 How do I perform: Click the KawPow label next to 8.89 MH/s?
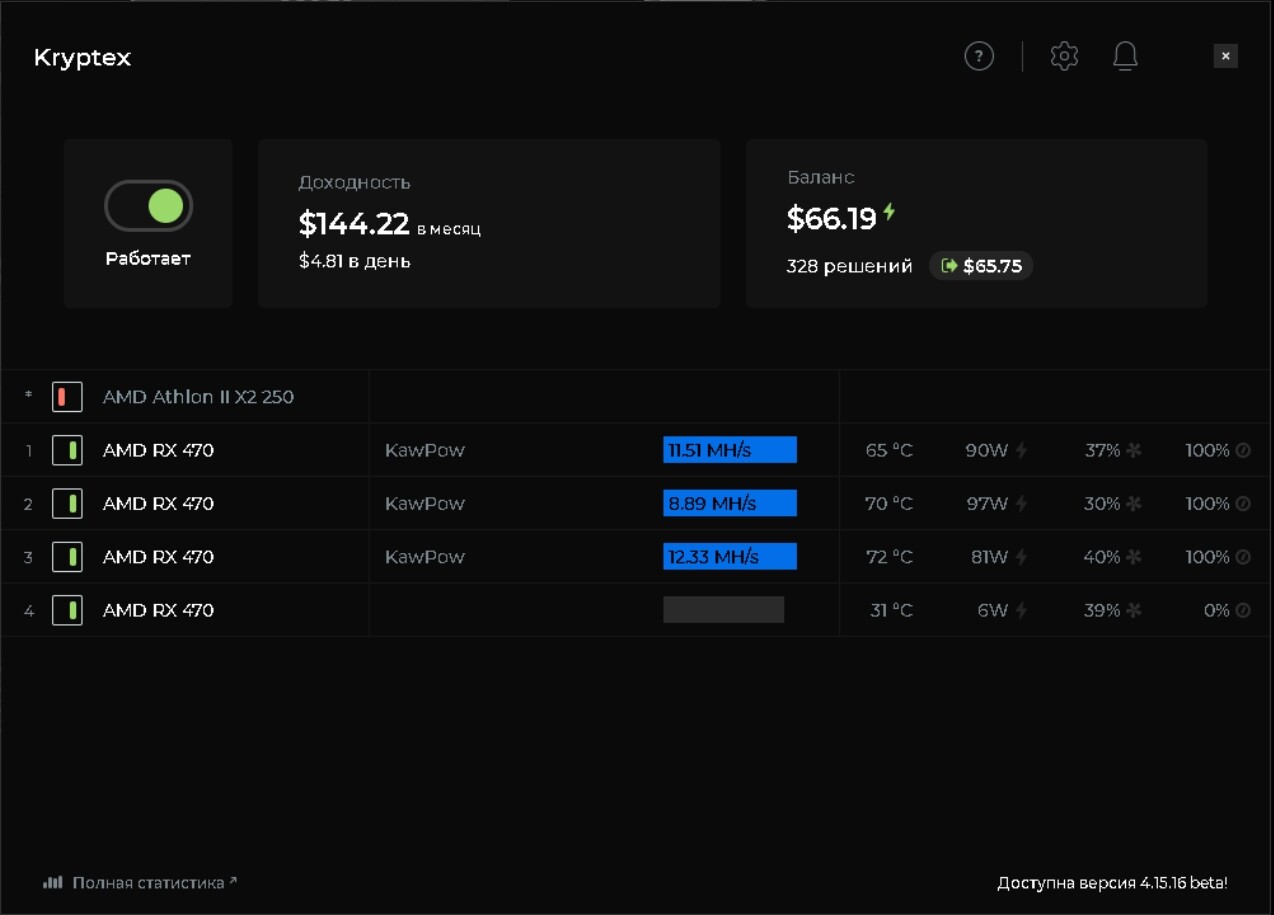tap(425, 503)
